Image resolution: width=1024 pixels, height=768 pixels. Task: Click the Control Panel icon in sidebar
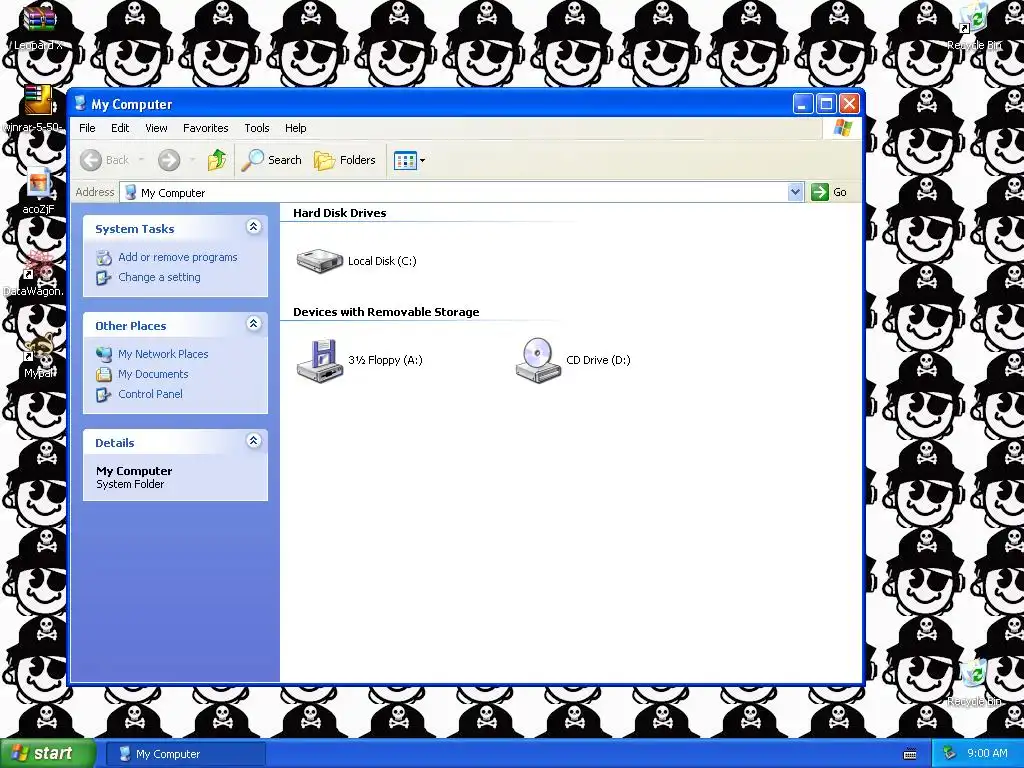pos(104,394)
